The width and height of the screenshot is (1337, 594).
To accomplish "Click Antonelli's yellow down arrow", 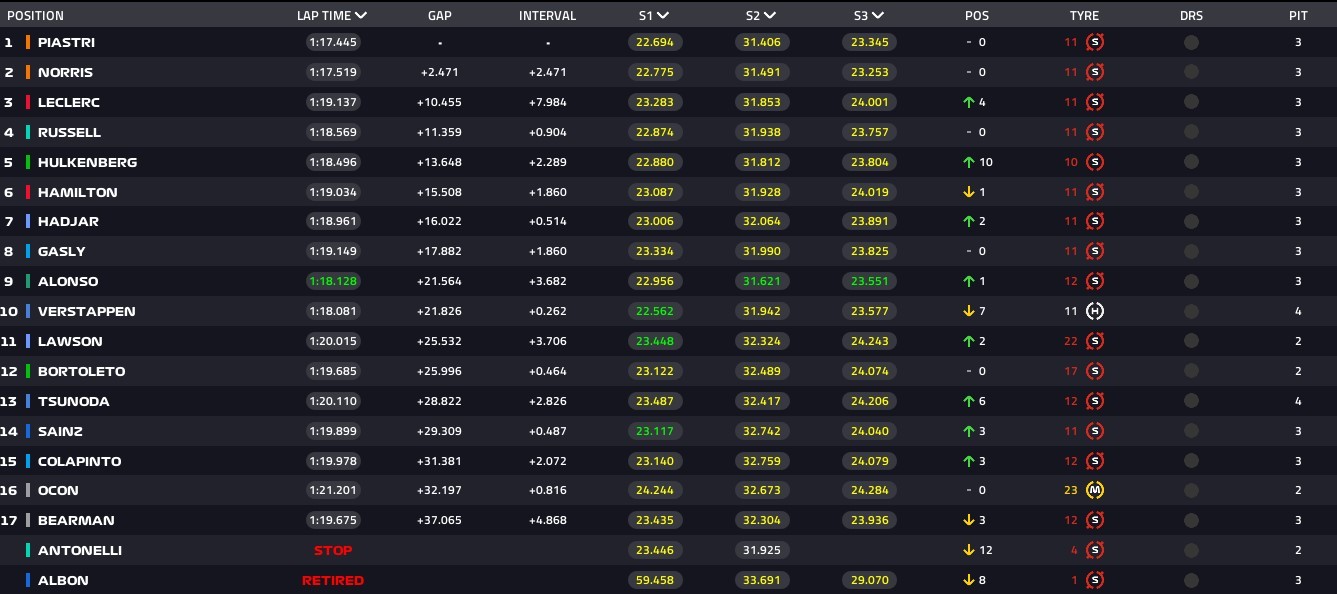I will coord(968,550).
